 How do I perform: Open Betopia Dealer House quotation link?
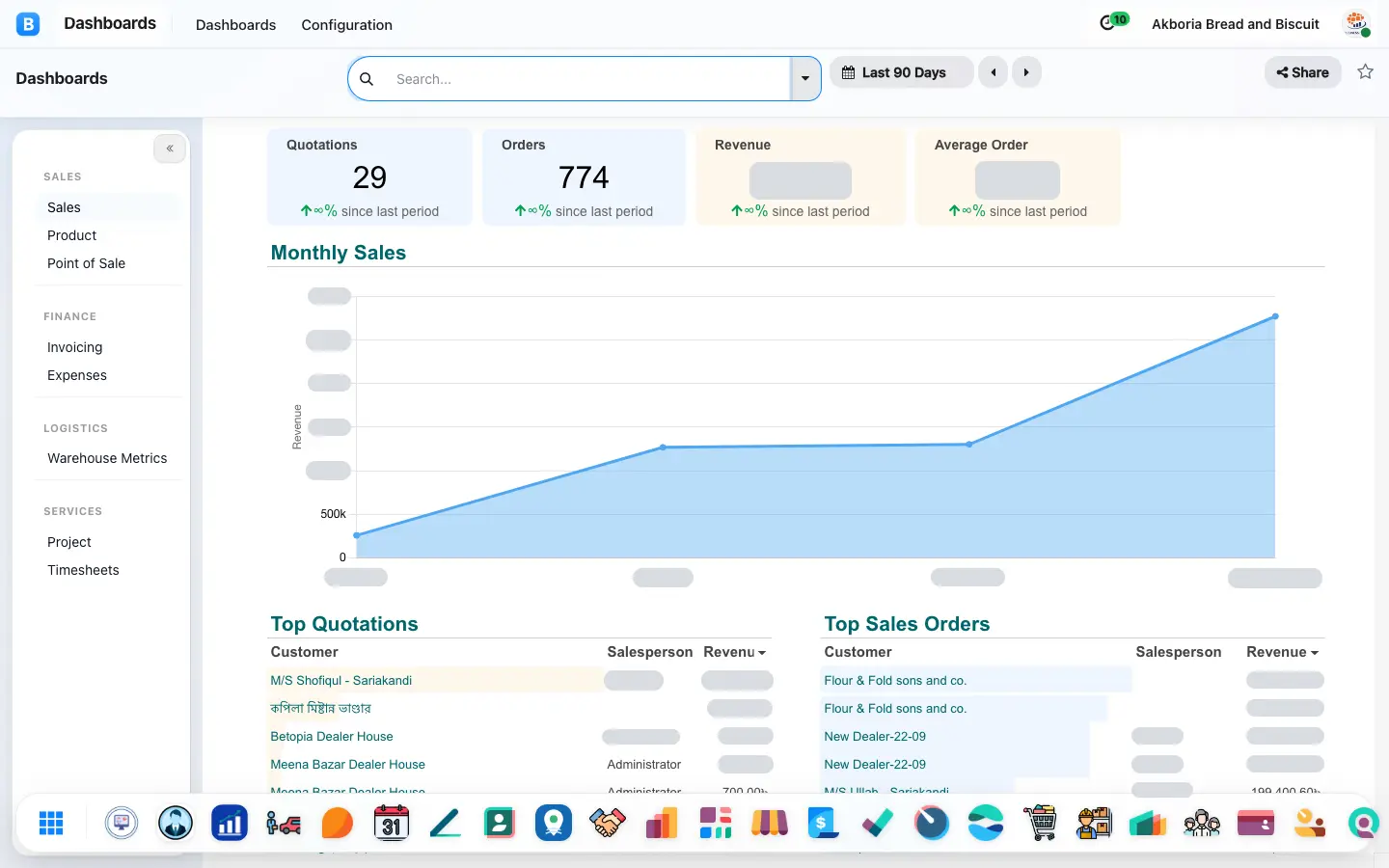(332, 736)
